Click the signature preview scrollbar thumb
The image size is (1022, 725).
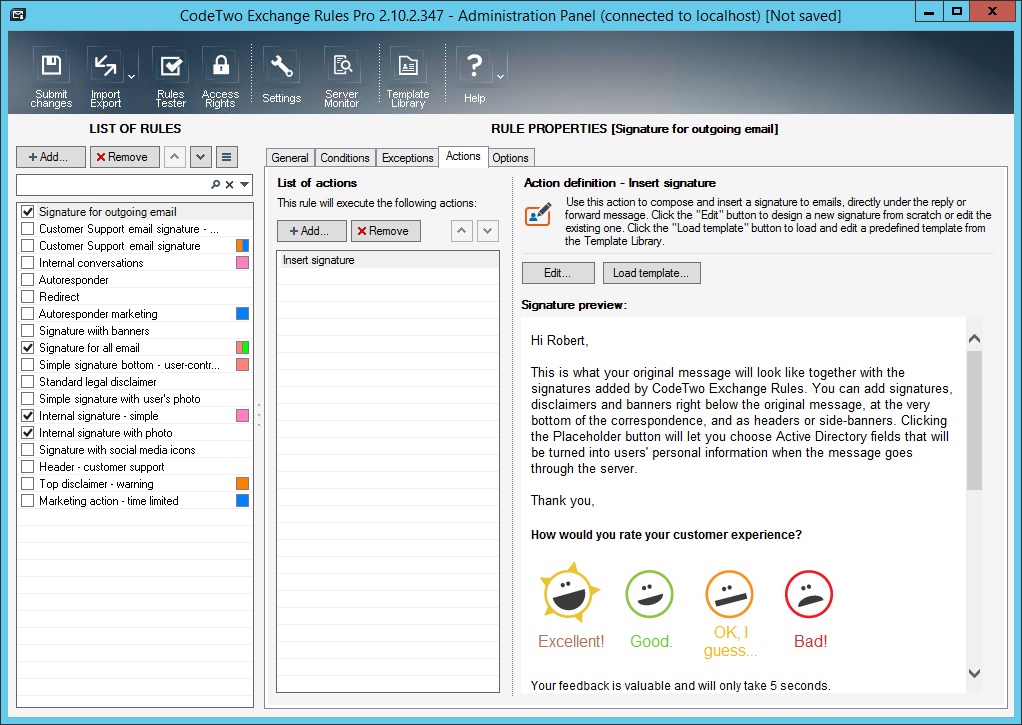pos(974,420)
